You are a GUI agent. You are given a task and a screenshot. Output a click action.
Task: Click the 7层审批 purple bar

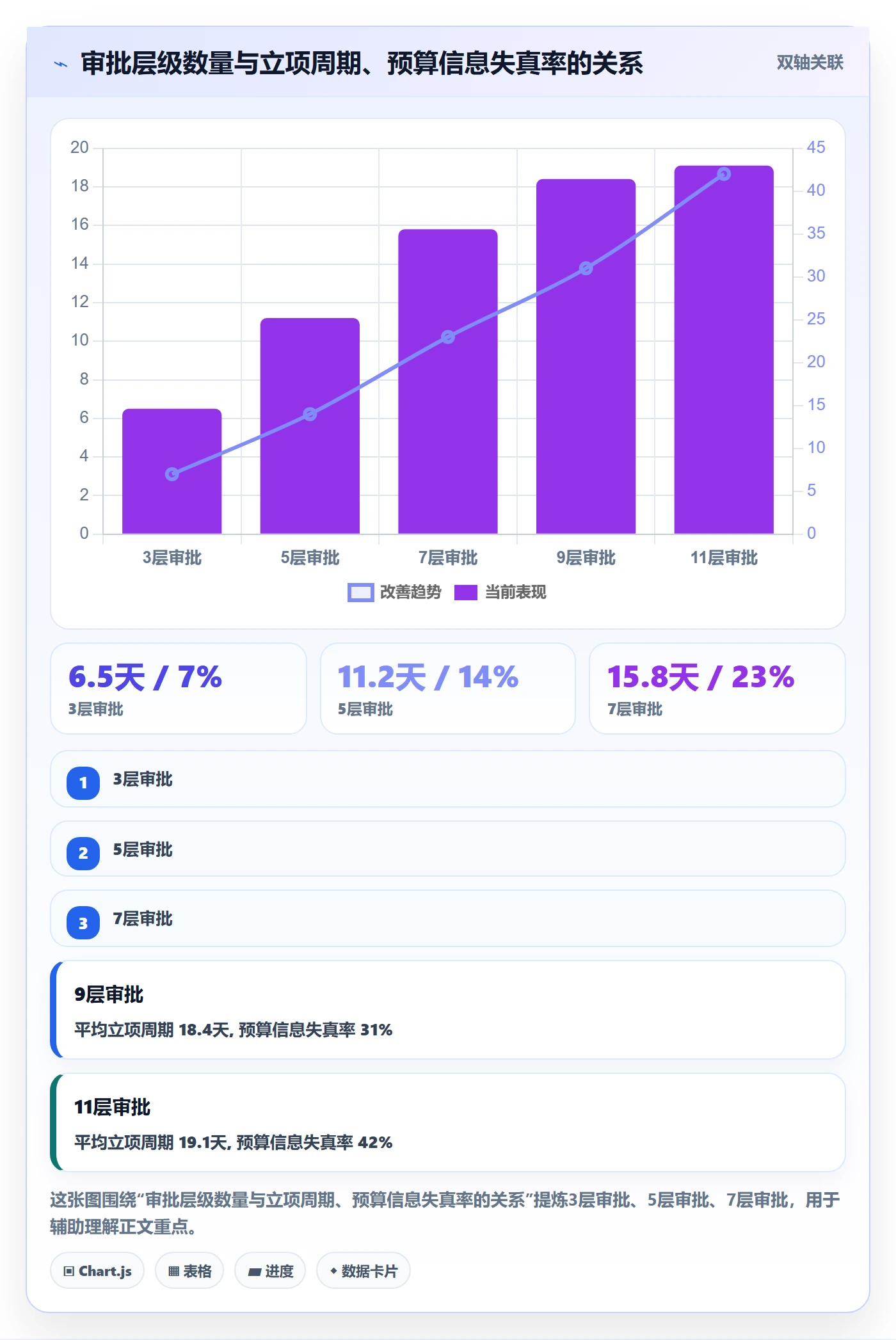tap(448, 381)
